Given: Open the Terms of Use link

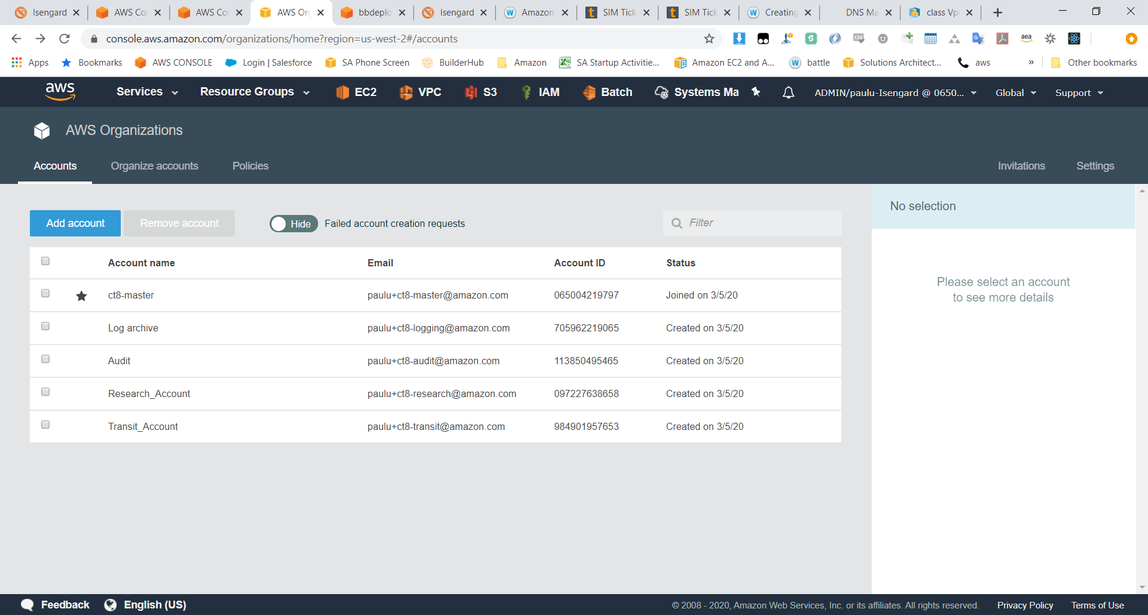Looking at the screenshot, I should [1097, 605].
